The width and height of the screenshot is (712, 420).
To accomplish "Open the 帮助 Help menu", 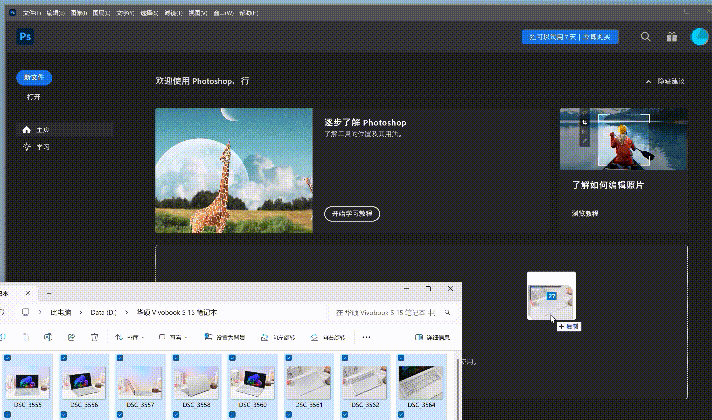I will click(x=248, y=13).
